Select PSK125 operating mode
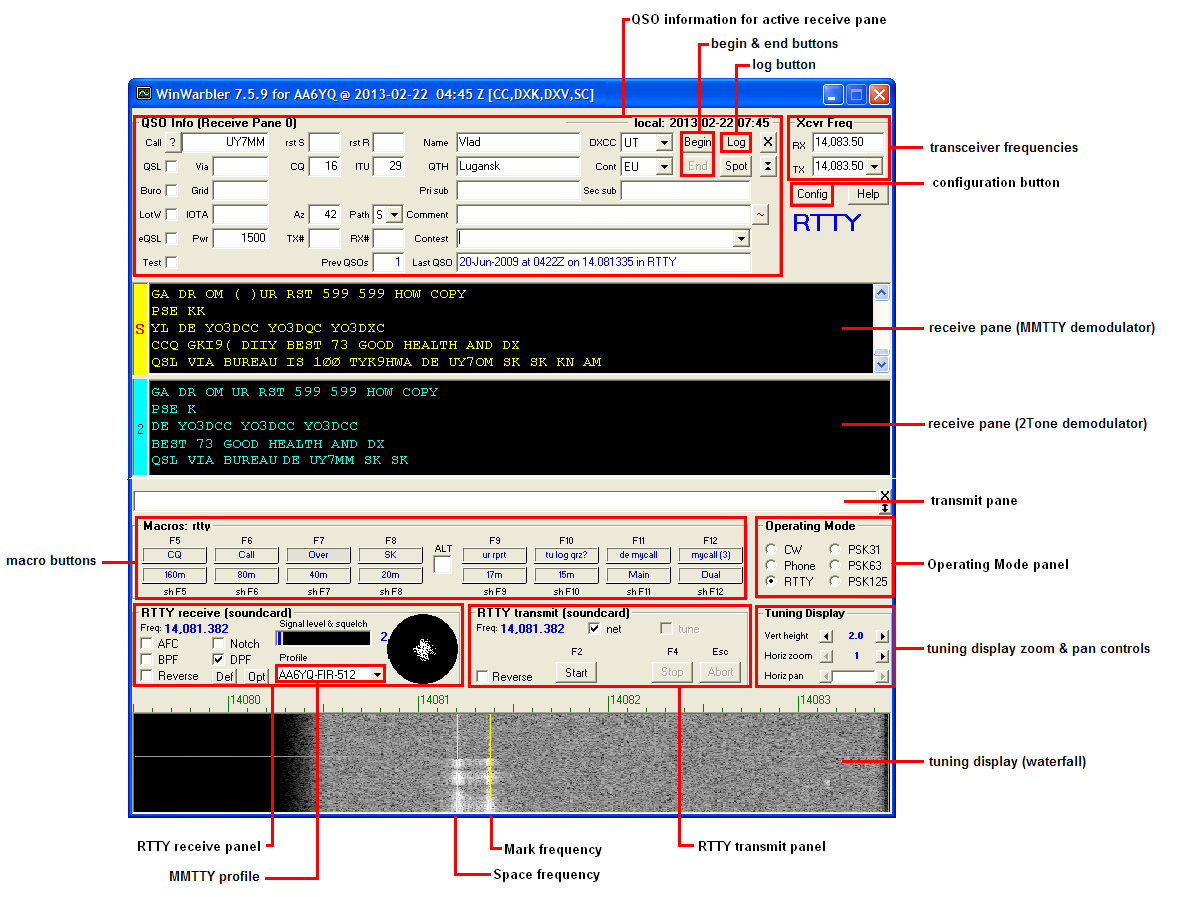This screenshot has width=1184, height=897. coord(834,581)
